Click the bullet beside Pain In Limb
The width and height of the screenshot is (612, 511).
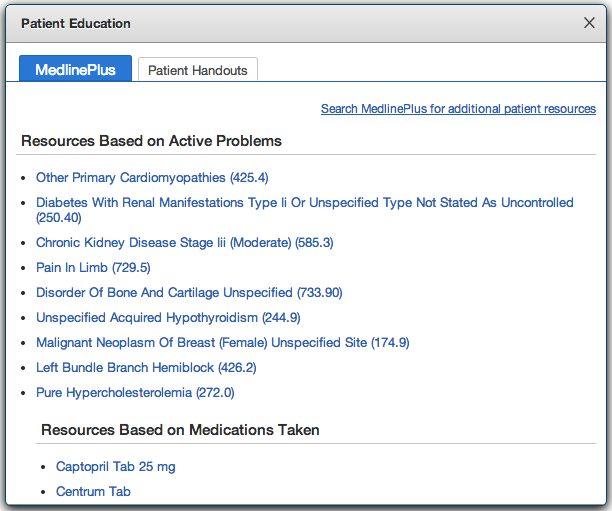pos(23,269)
